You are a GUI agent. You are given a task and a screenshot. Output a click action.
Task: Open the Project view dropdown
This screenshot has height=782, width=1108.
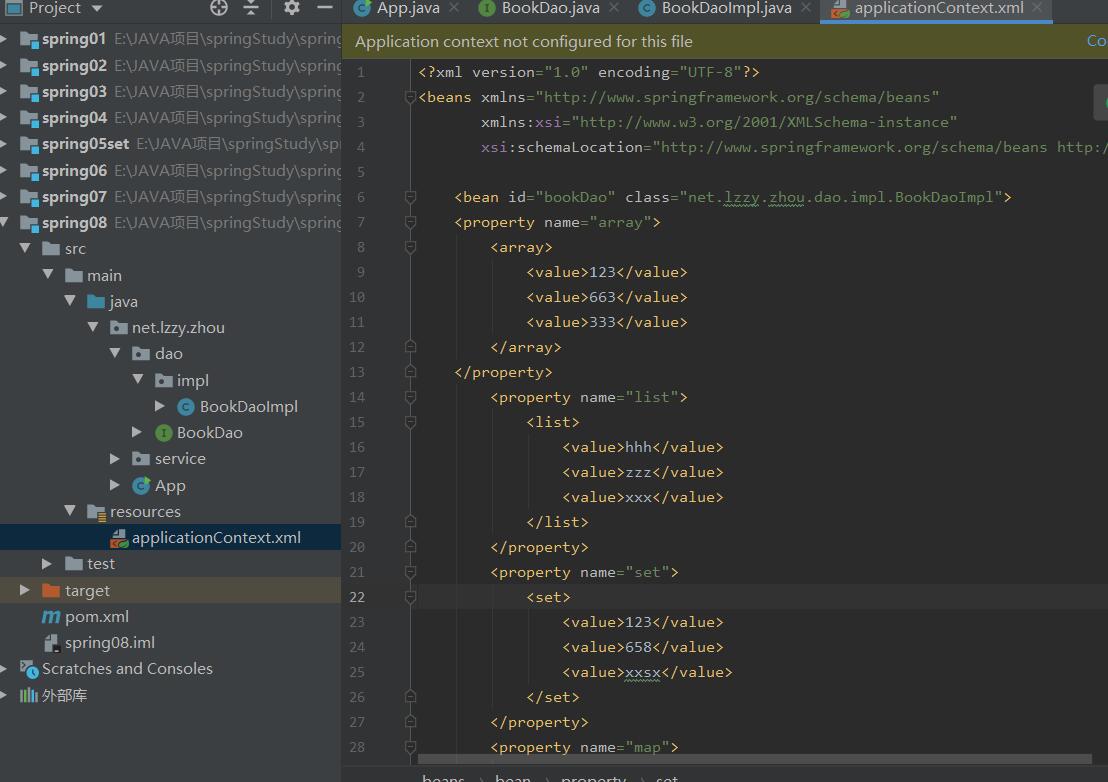click(x=97, y=8)
